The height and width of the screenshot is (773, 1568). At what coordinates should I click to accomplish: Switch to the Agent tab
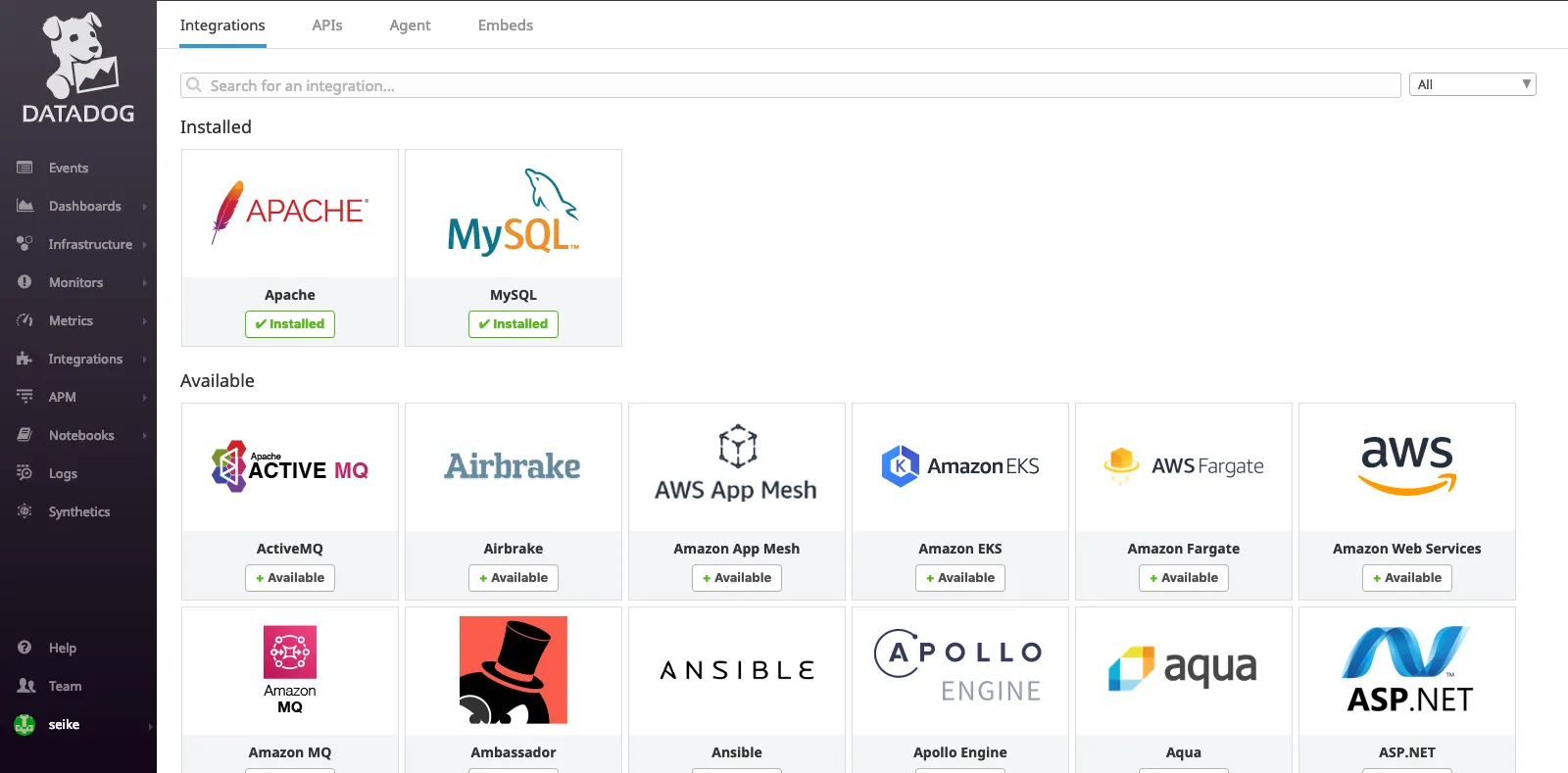[x=410, y=25]
